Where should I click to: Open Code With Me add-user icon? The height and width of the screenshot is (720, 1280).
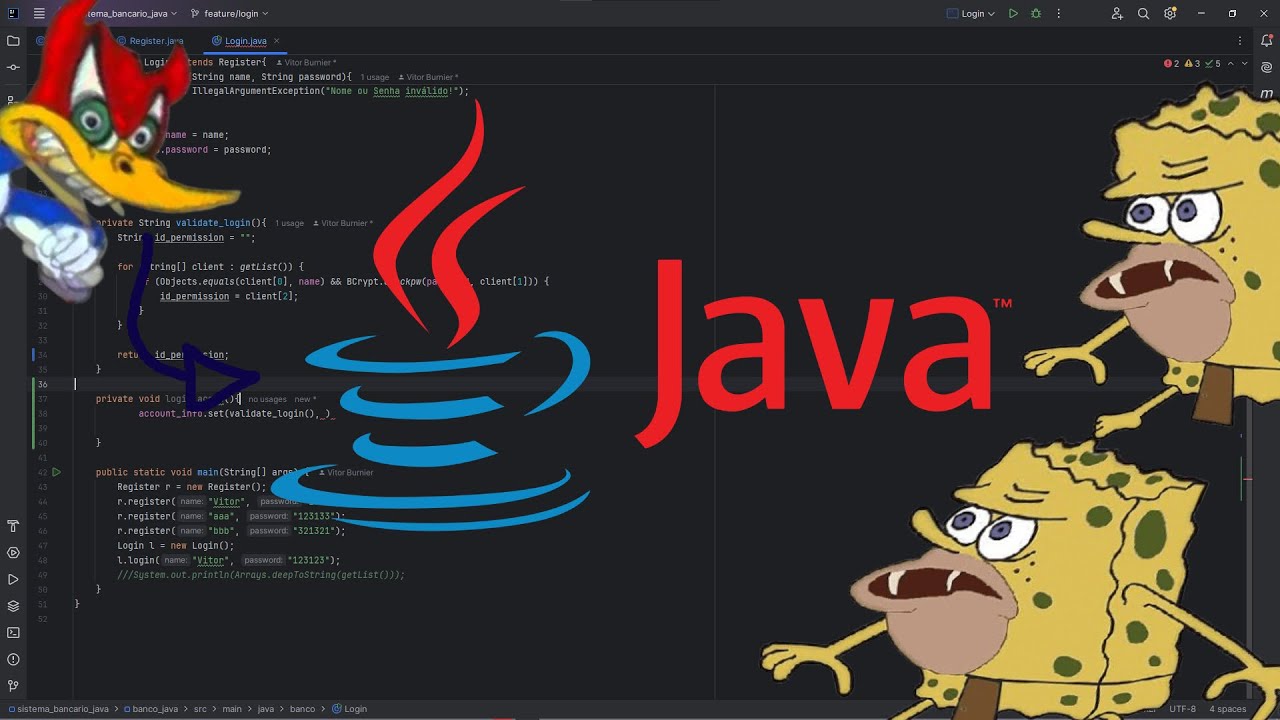1117,14
